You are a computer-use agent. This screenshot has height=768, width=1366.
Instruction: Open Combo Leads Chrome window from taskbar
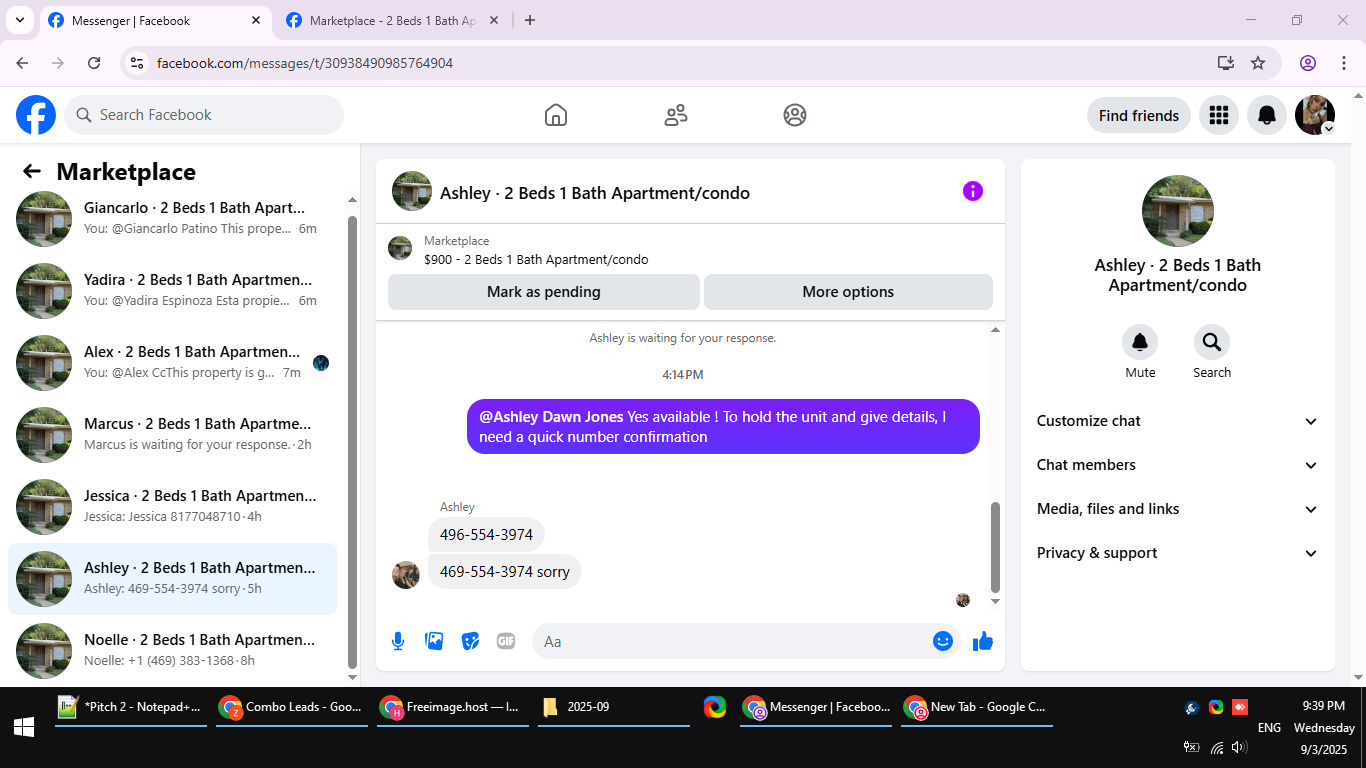pos(292,707)
